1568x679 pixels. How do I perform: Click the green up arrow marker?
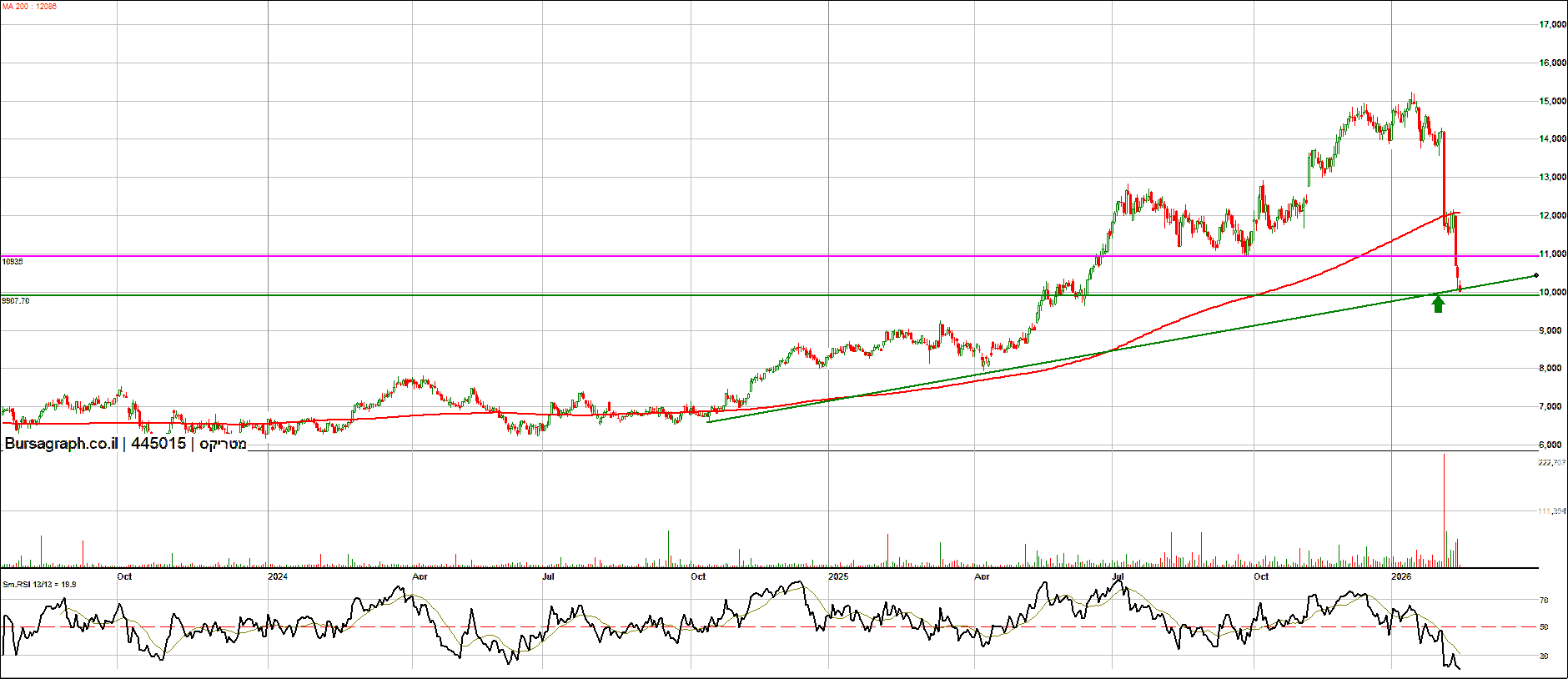(x=1438, y=304)
